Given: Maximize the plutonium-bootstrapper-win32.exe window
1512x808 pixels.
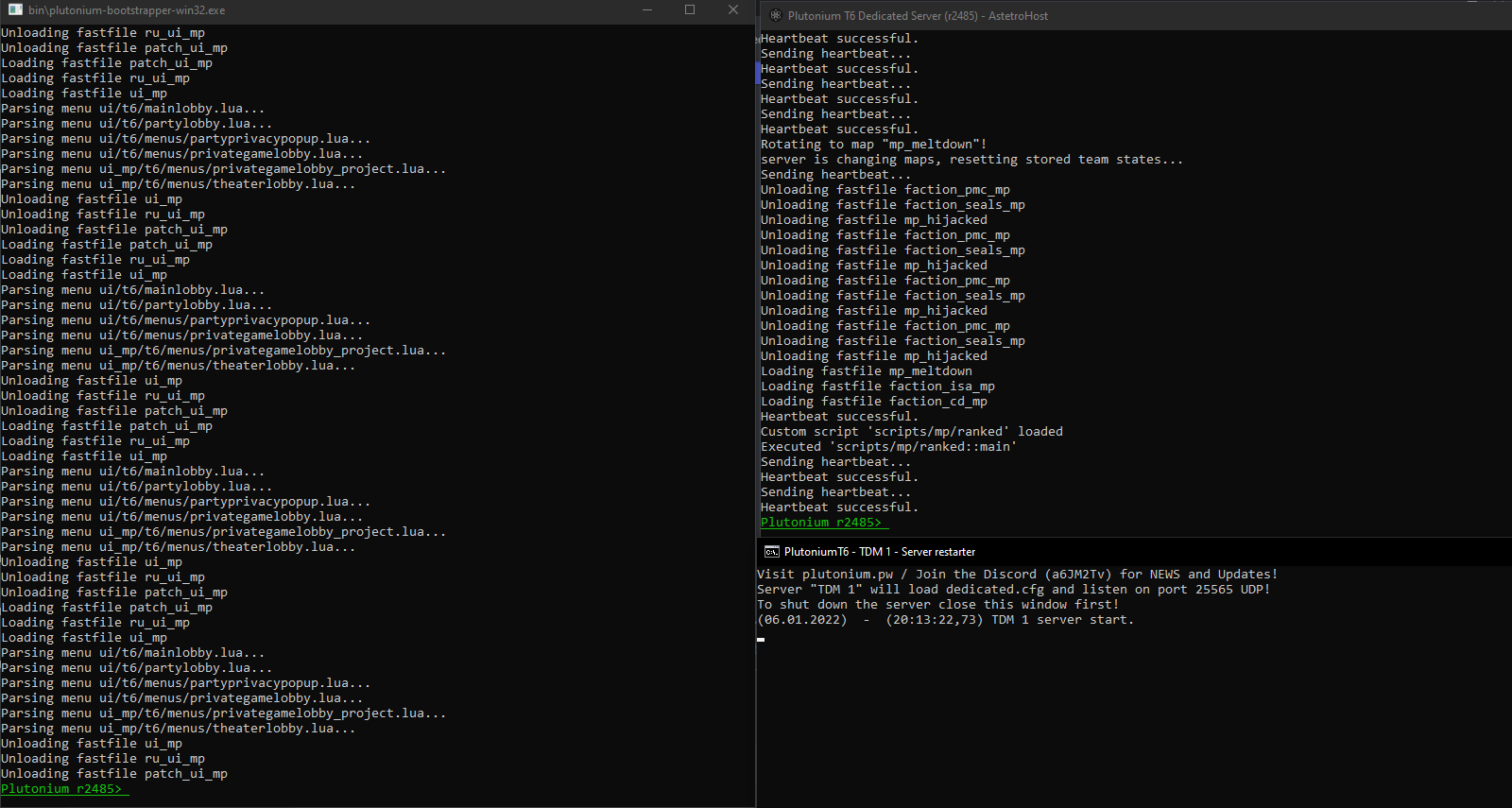Looking at the screenshot, I should pos(690,9).
